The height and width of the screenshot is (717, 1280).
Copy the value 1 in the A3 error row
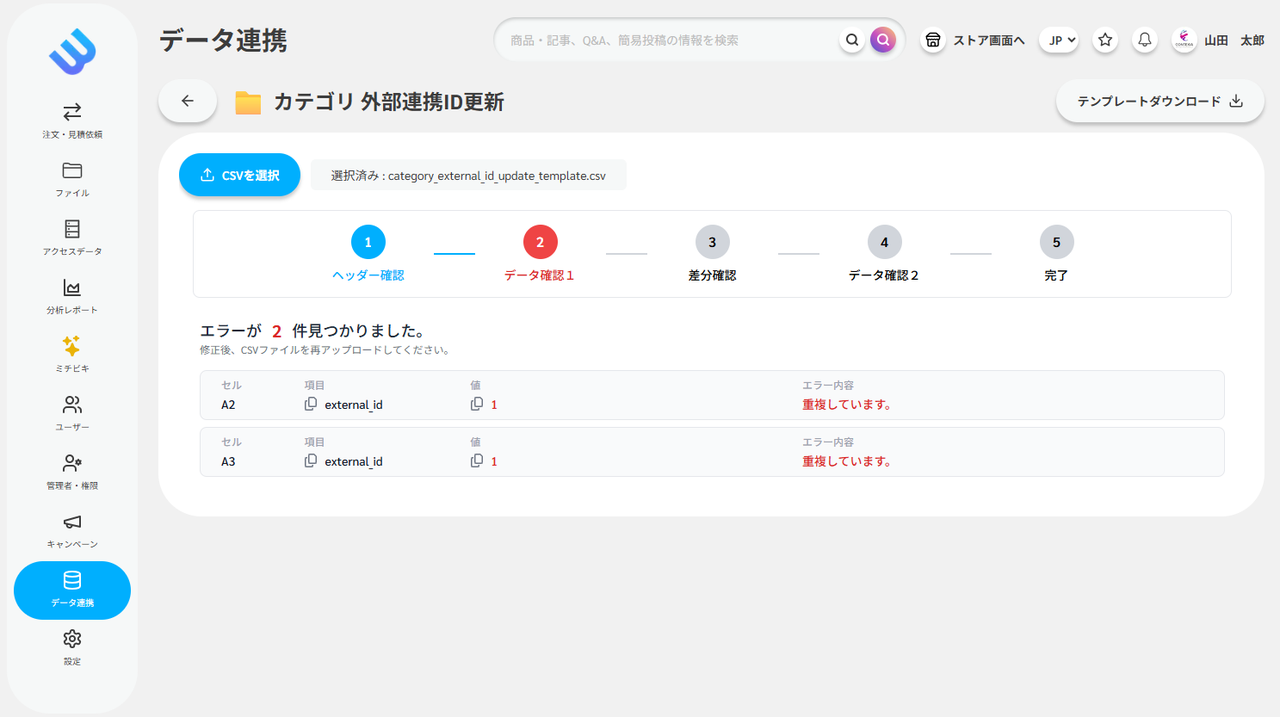click(x=477, y=461)
